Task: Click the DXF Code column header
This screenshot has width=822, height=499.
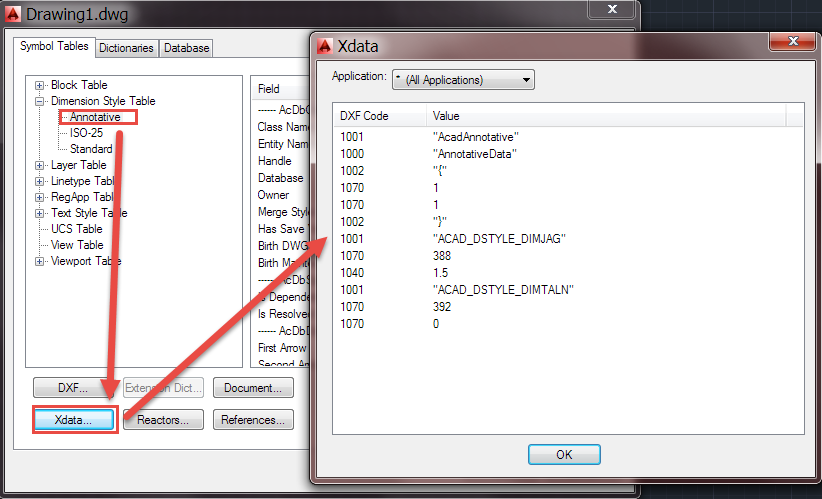Action: point(380,116)
